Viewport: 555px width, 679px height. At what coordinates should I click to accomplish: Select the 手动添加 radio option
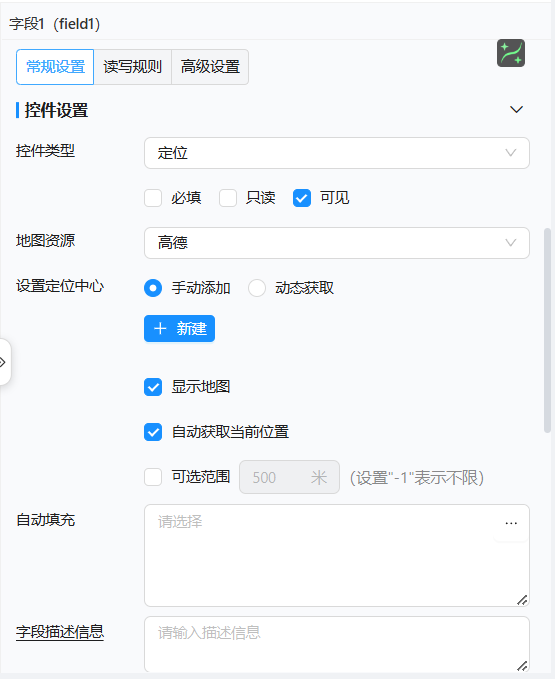[x=153, y=288]
